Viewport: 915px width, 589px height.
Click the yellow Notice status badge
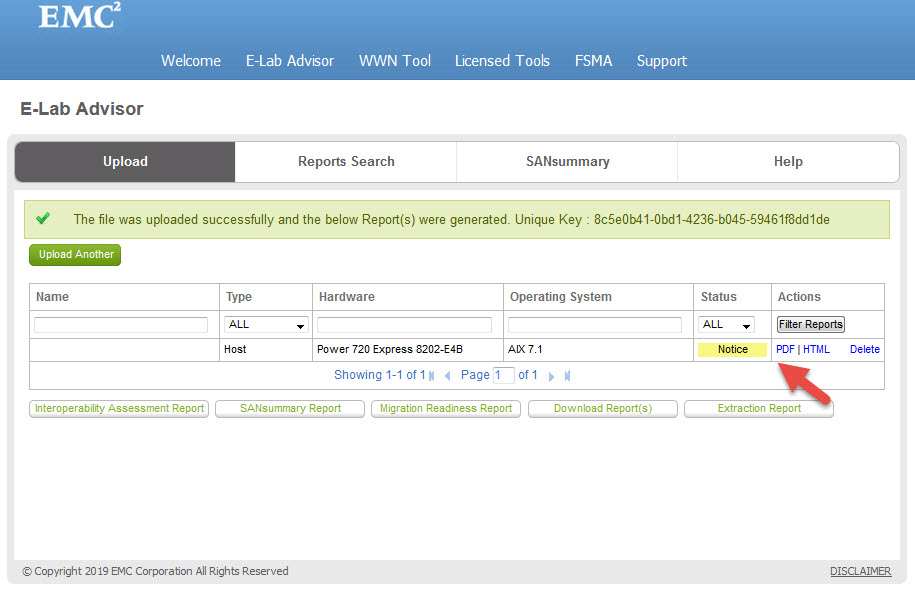point(732,349)
